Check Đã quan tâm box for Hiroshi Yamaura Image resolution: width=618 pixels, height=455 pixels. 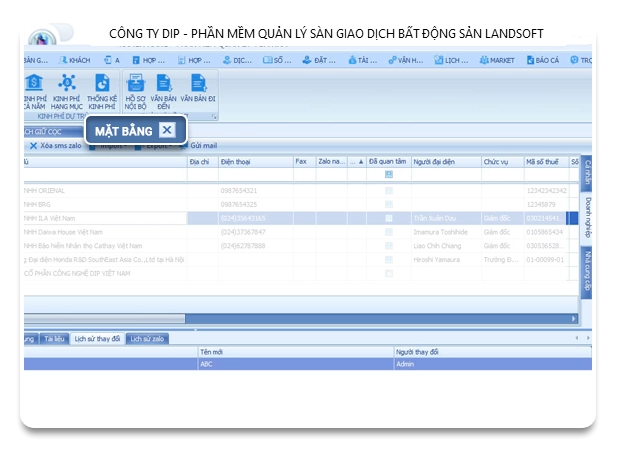pyautogui.click(x=388, y=258)
